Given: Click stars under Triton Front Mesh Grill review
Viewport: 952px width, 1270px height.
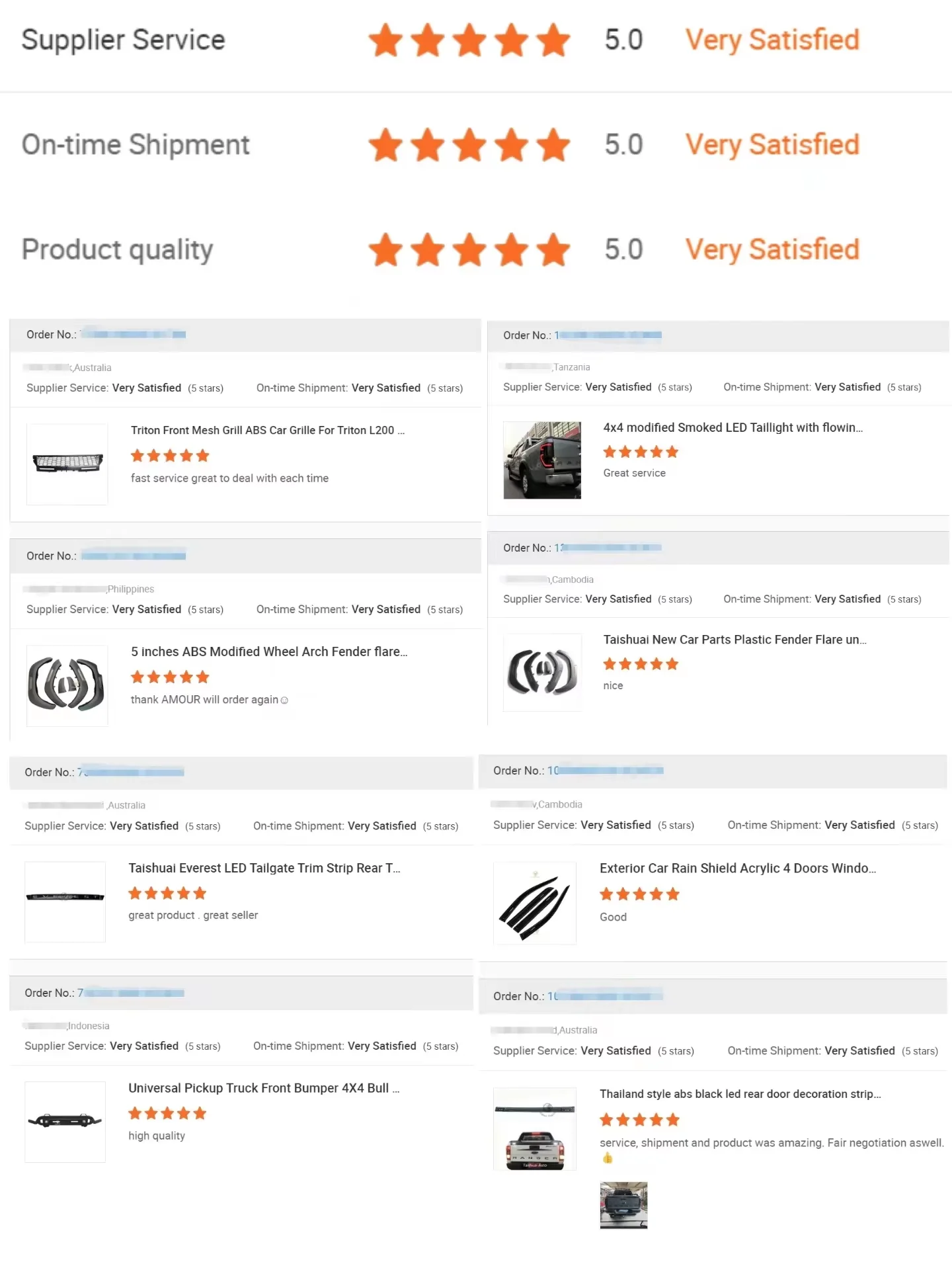Looking at the screenshot, I should point(170,456).
